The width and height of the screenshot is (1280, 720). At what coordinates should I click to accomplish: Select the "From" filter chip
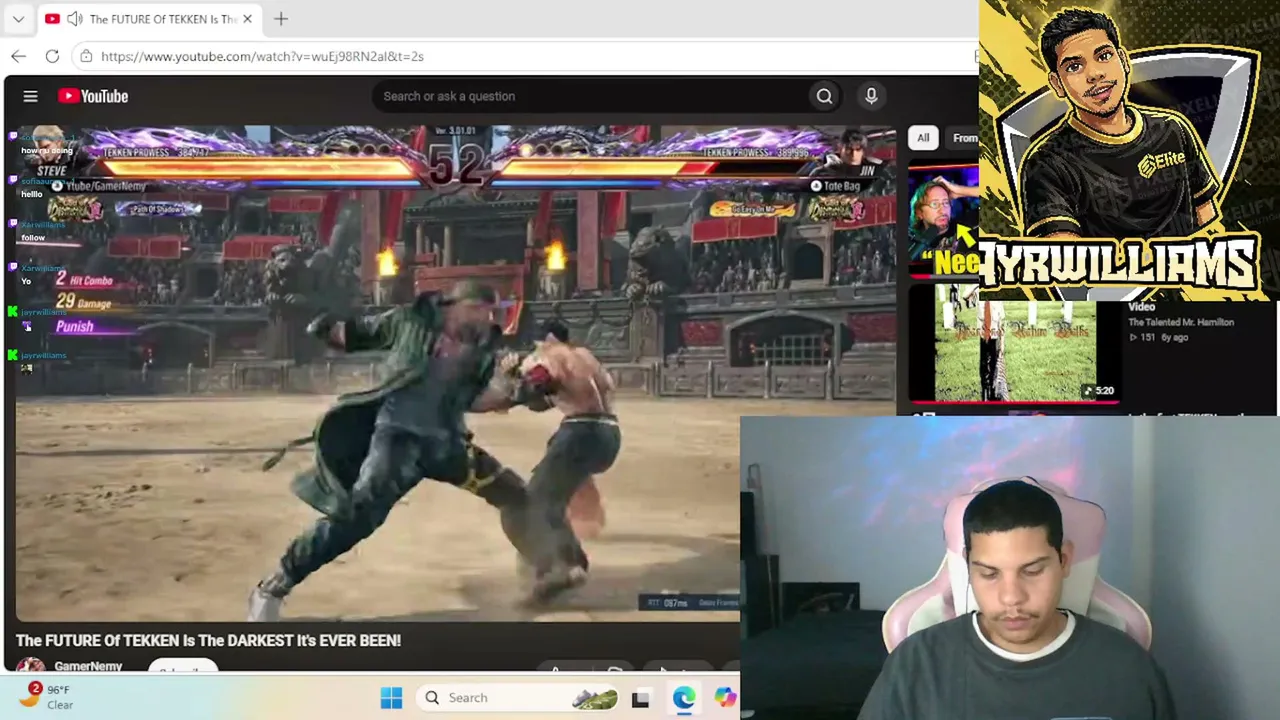(964, 138)
